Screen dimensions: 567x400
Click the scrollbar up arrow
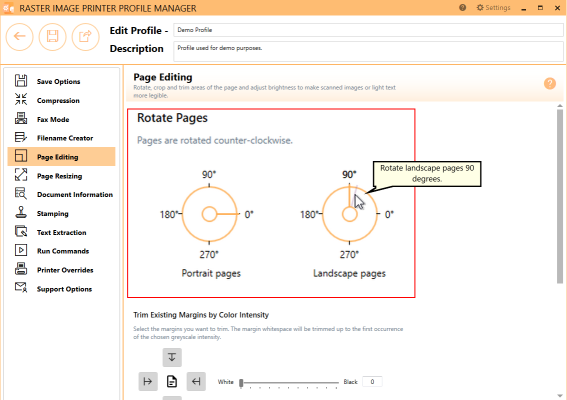click(560, 106)
